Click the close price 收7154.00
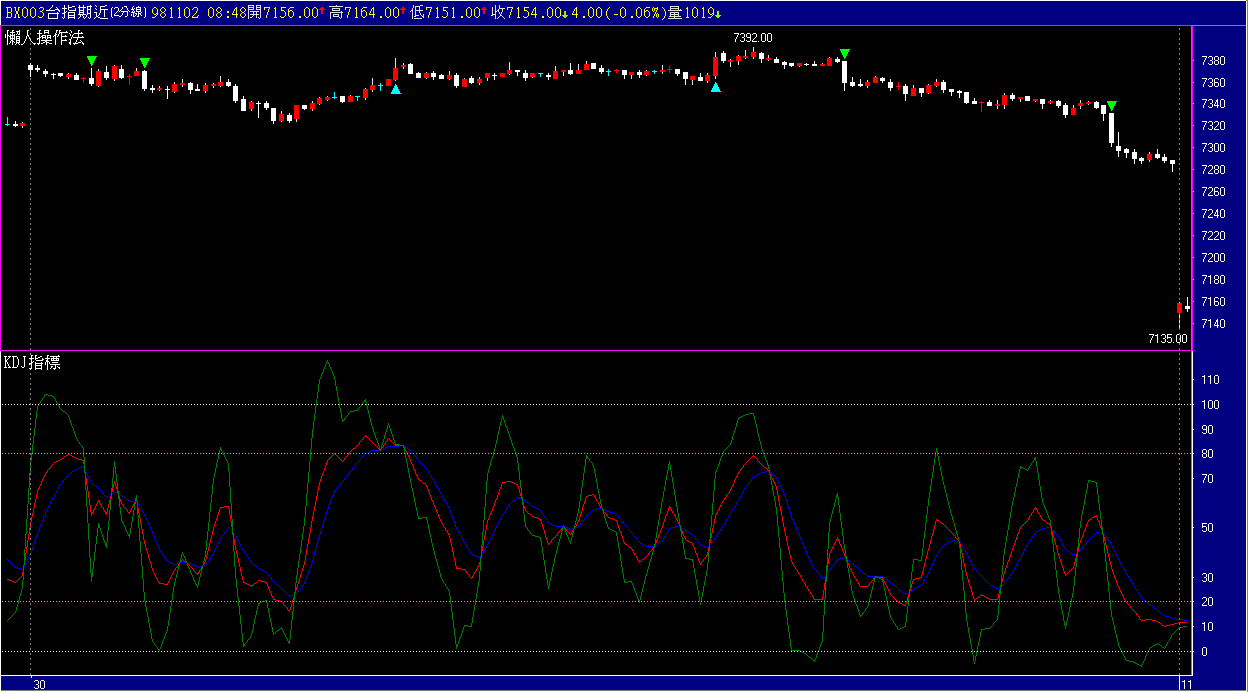1248x692 pixels. (526, 13)
